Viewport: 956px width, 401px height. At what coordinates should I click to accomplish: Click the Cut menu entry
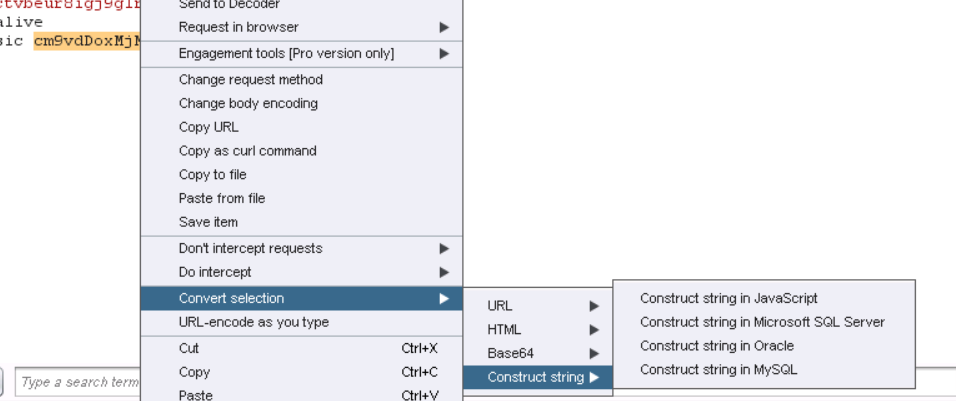click(x=189, y=348)
